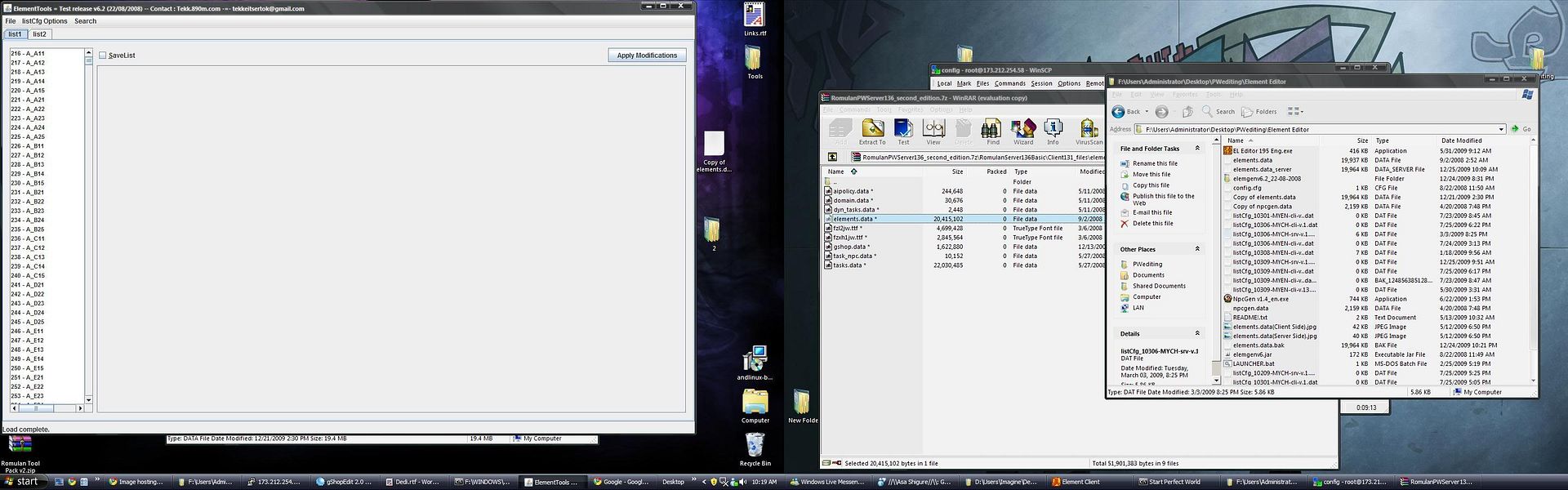The width and height of the screenshot is (1568, 490).
Task: Open the listCfg Options menu
Action: coord(44,21)
